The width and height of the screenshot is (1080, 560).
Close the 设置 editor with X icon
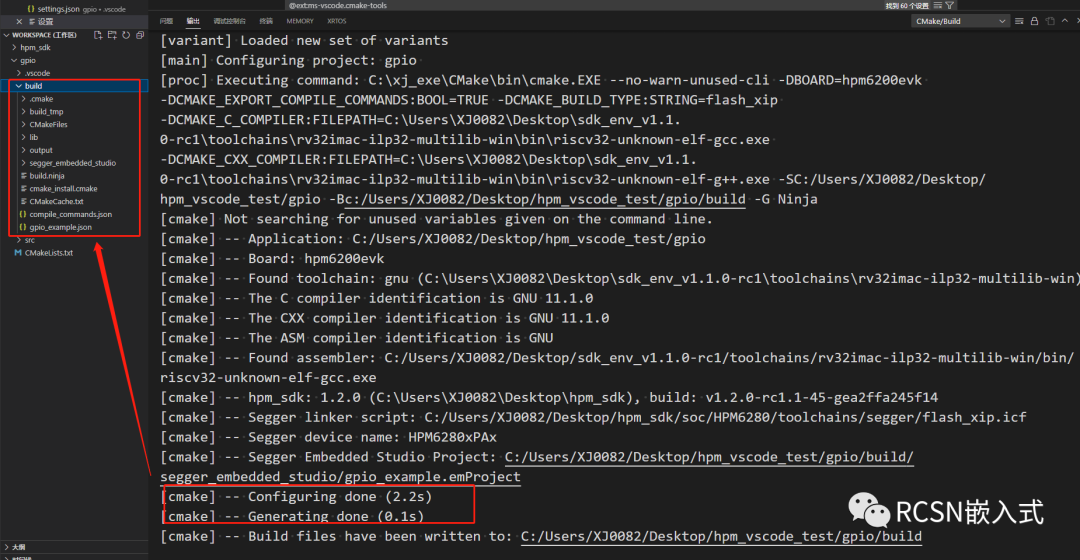coord(19,21)
